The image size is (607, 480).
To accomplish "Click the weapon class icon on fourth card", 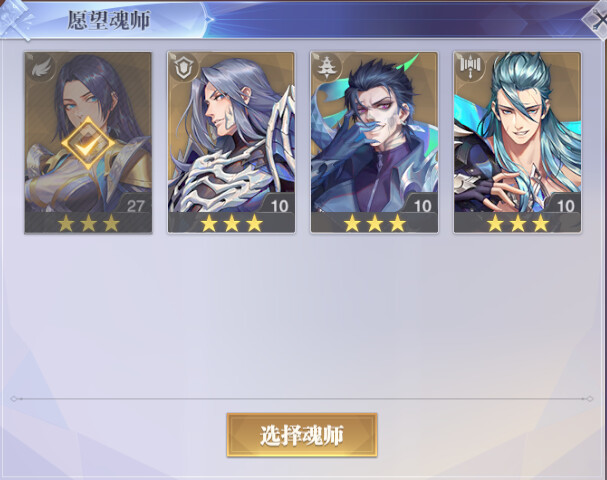I will coord(471,67).
